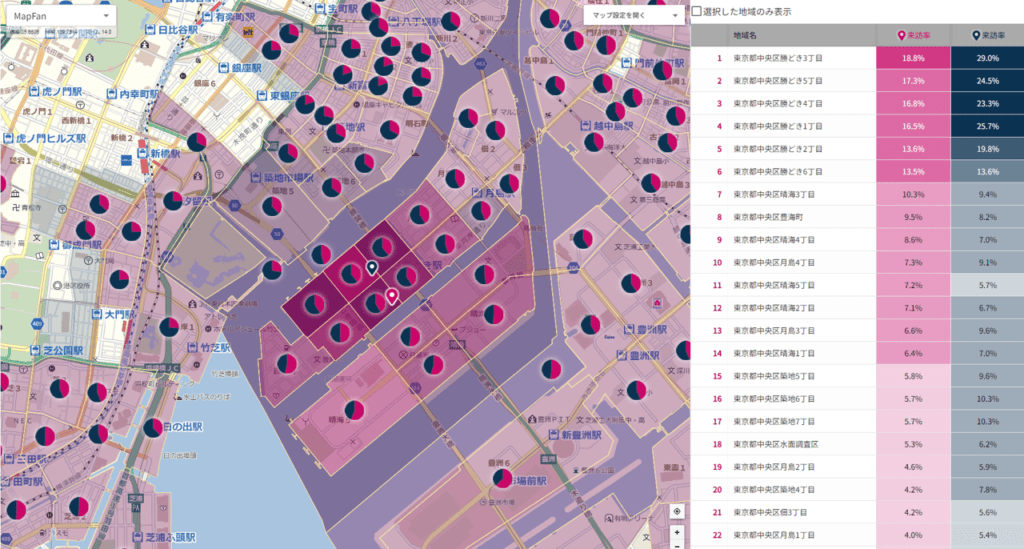Image resolution: width=1024 pixels, height=549 pixels.
Task: Sort by pink 来訪率 column header
Action: click(913, 35)
